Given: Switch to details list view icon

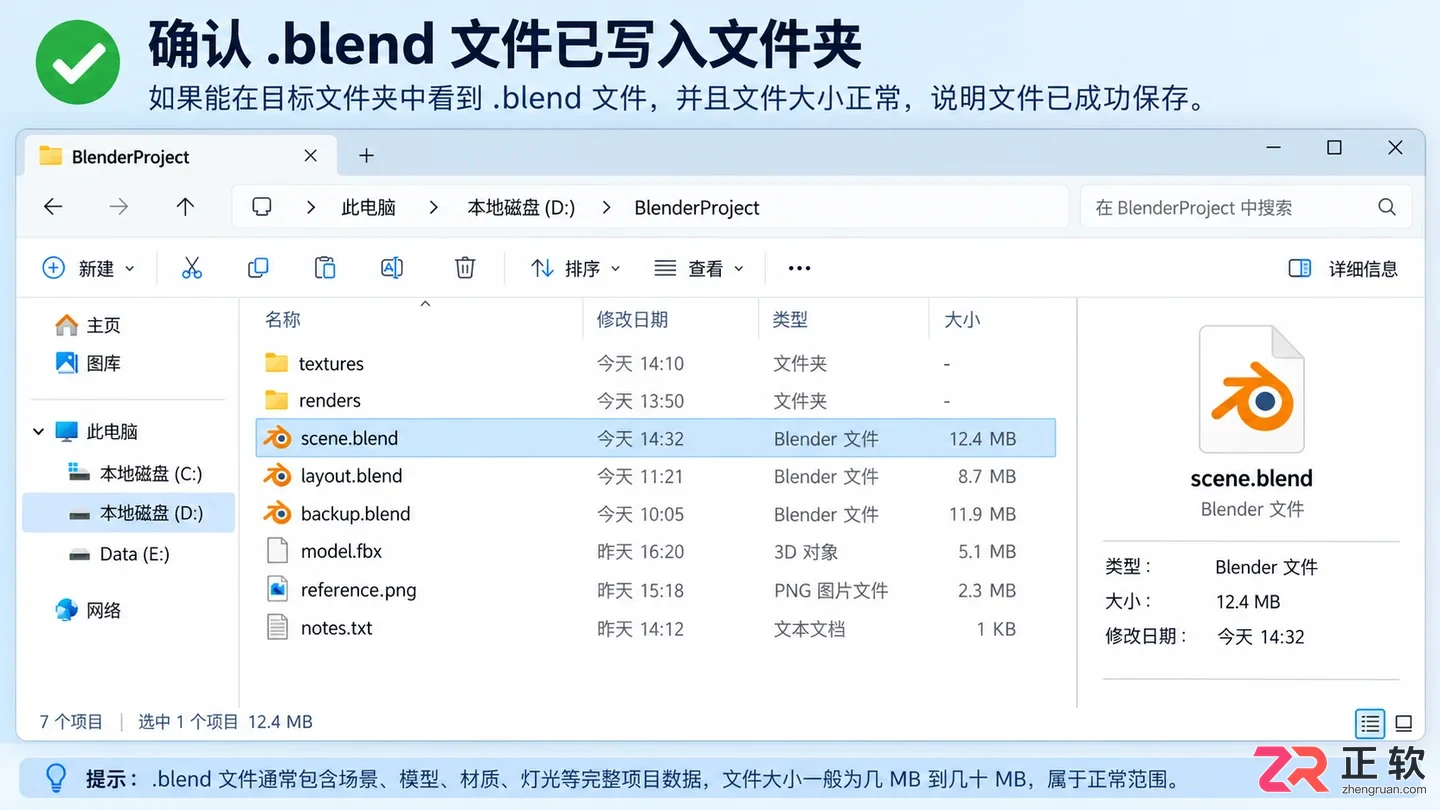Looking at the screenshot, I should coord(1370,722).
